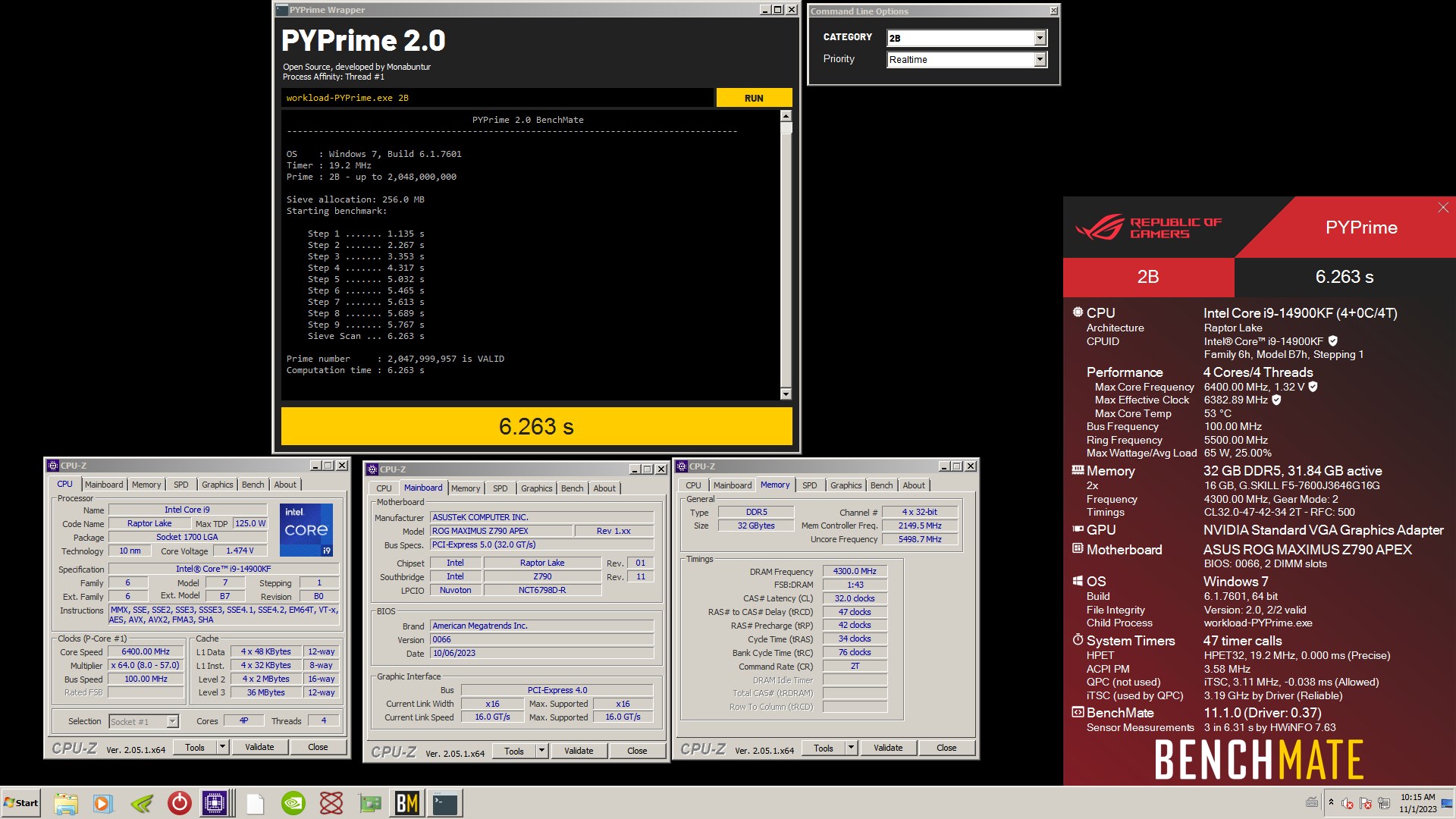
Task: Open the green circuit board taskbar icon
Action: [x=369, y=803]
